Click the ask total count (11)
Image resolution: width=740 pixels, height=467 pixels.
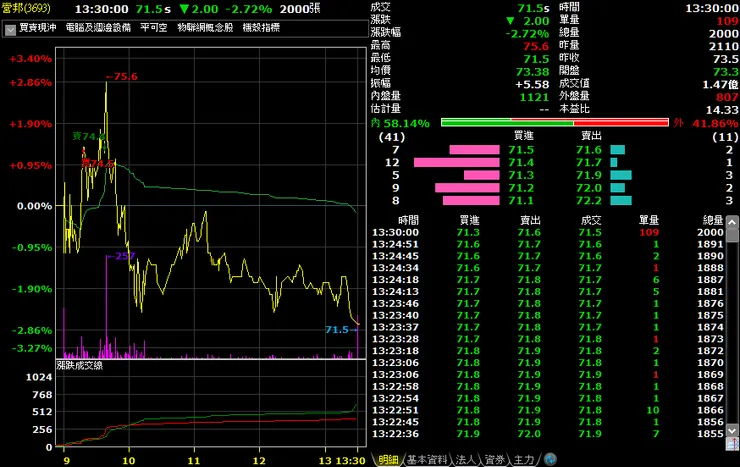tap(725, 137)
